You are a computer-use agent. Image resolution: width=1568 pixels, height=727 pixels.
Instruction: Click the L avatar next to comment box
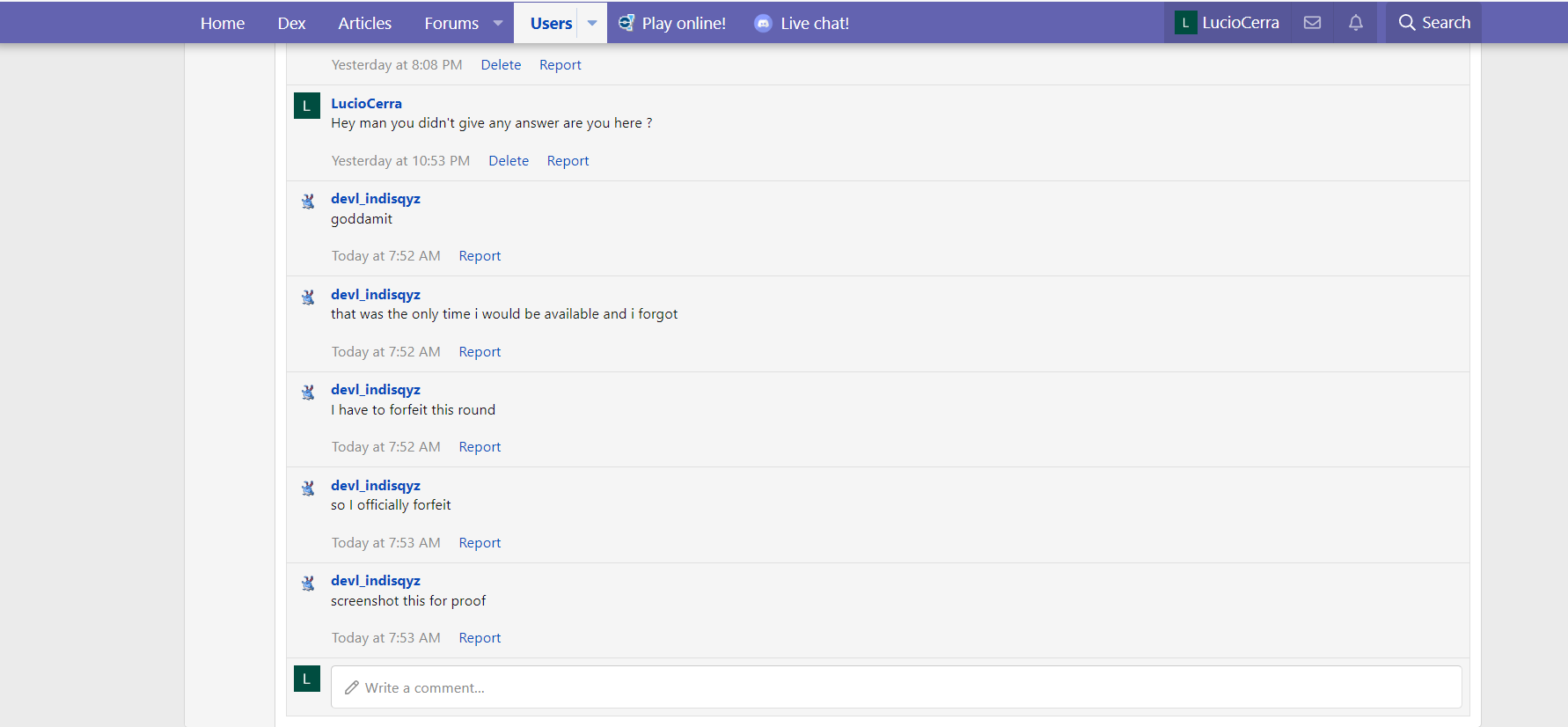306,679
